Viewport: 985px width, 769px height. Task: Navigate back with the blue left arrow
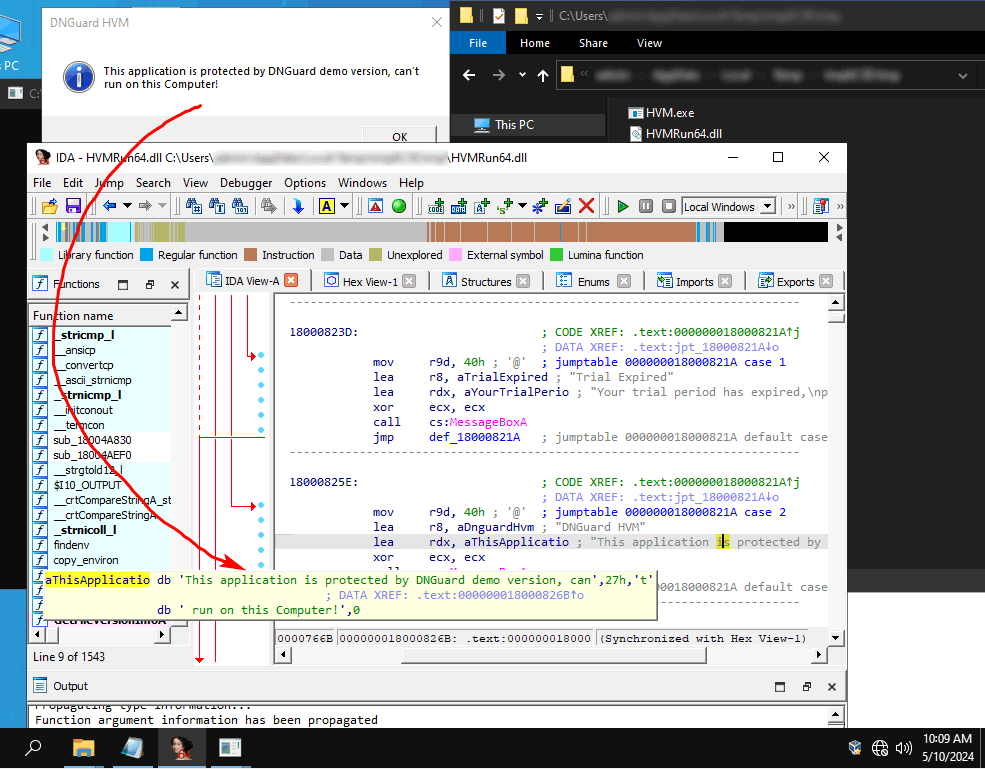[x=109, y=206]
